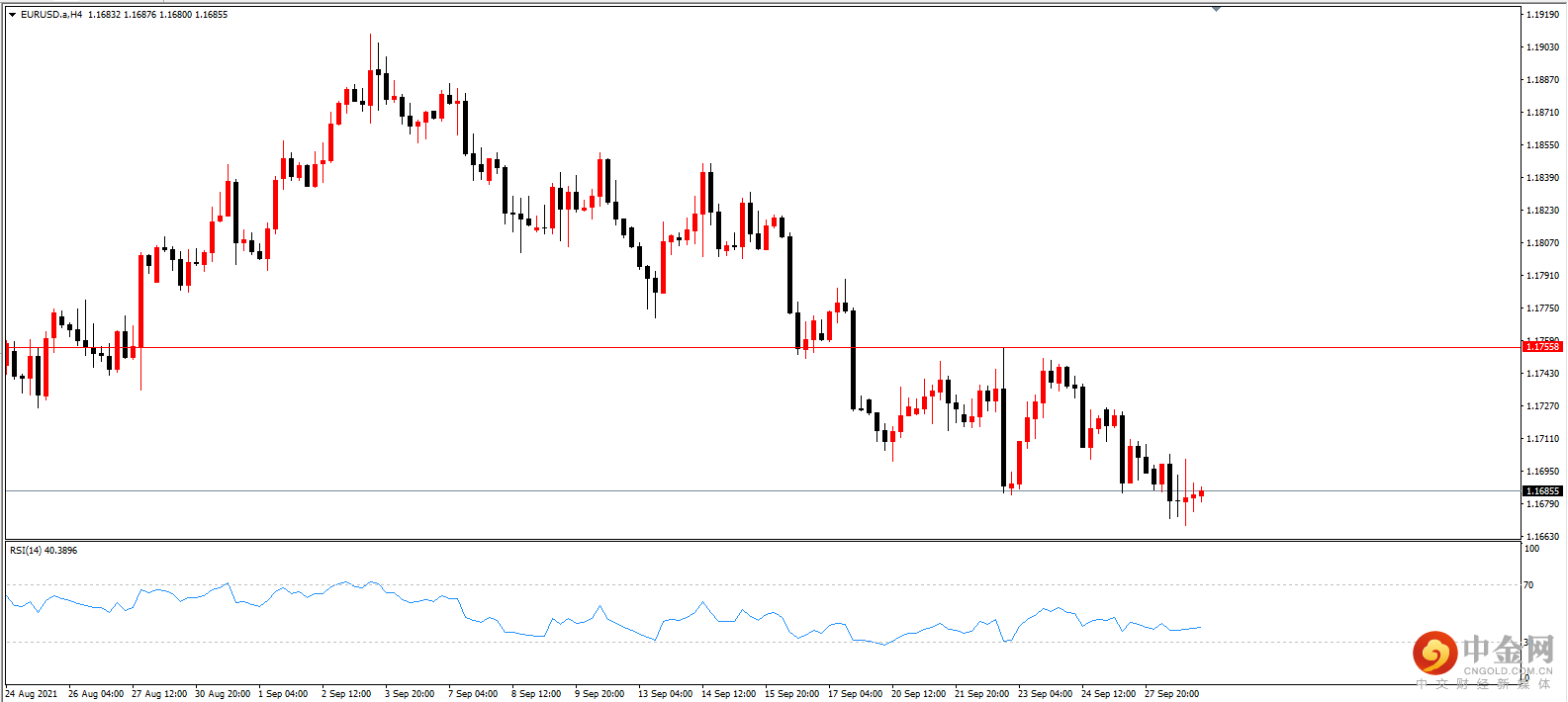Click the 14 Sep 12:00 time label
Viewport: 1568px width, 702px height.
(729, 694)
